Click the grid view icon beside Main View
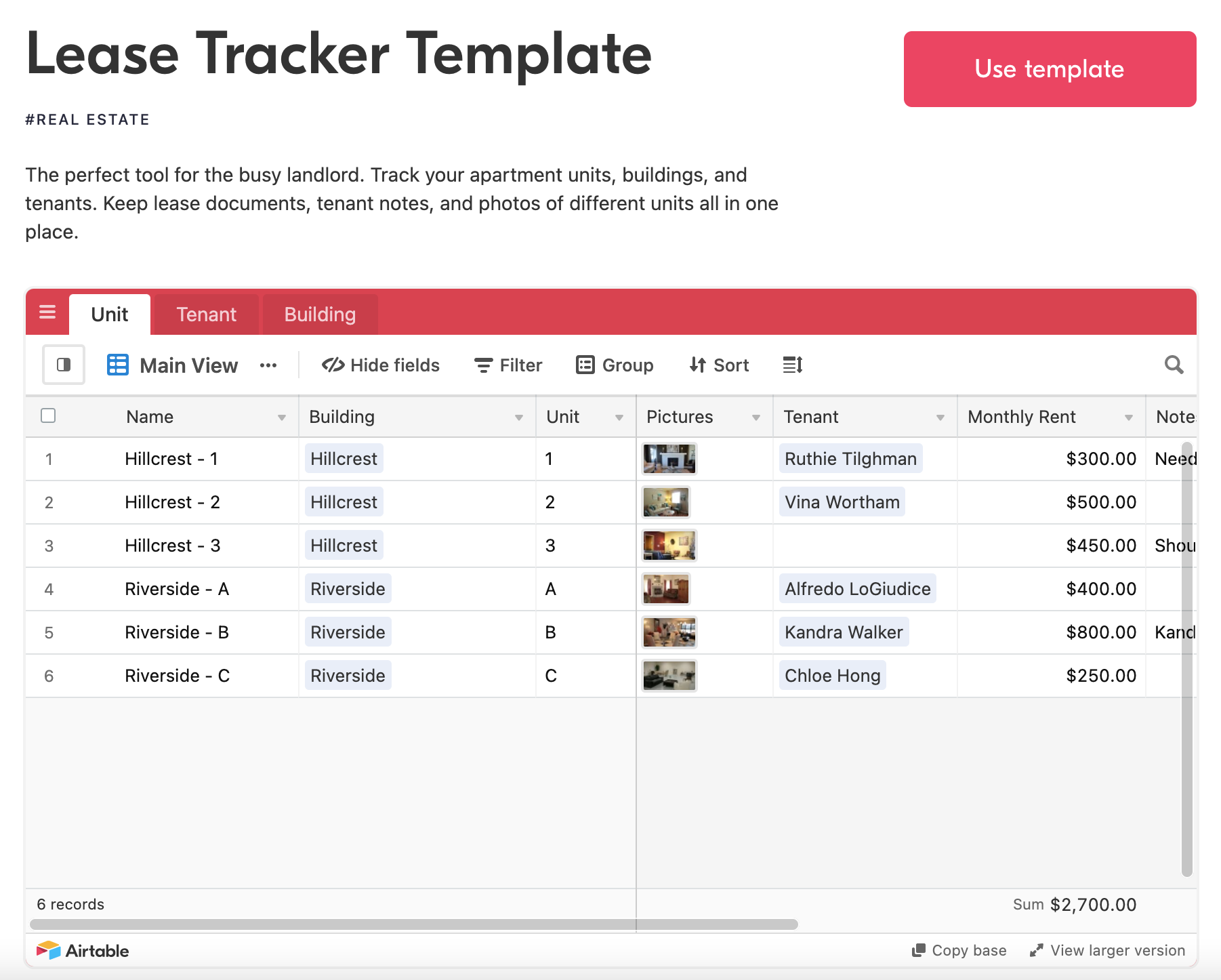Viewport: 1221px width, 980px height. [x=118, y=365]
